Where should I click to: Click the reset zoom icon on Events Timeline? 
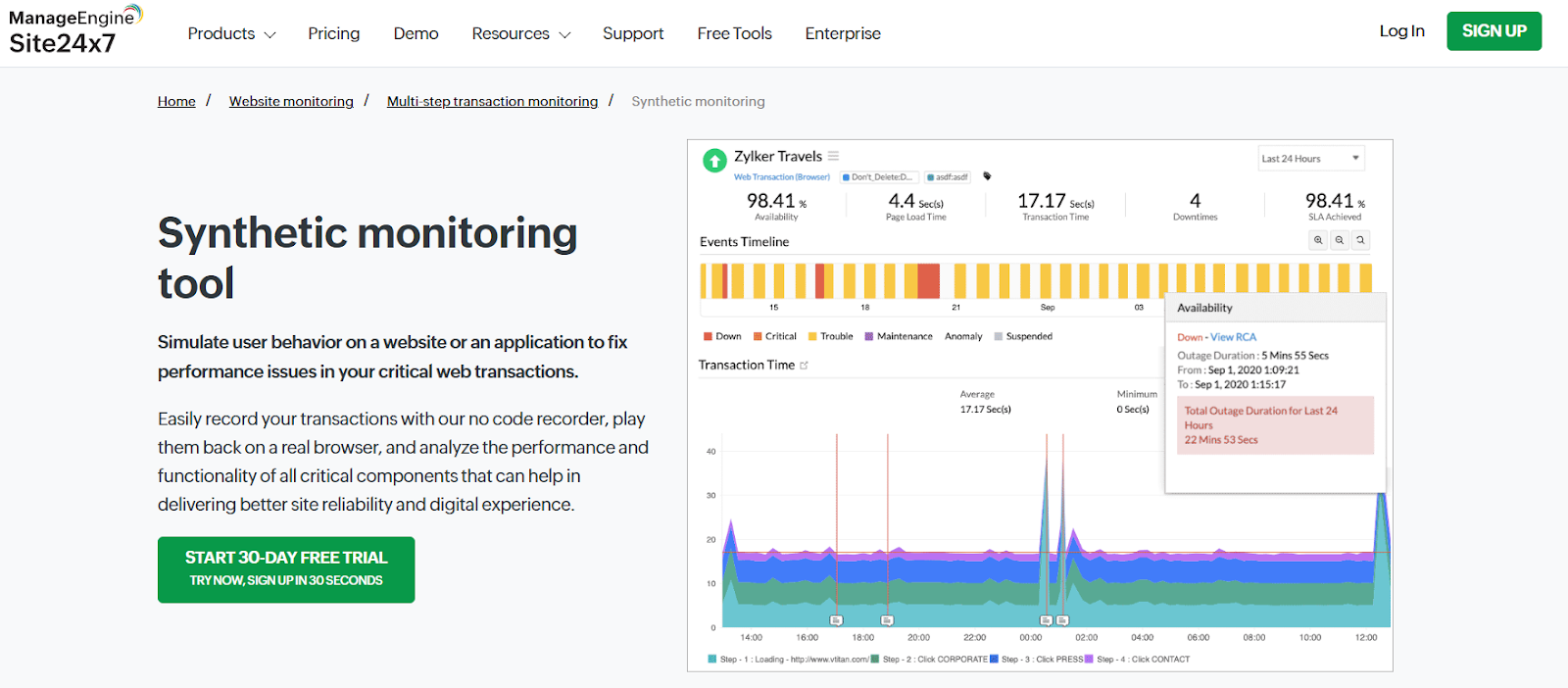1360,240
